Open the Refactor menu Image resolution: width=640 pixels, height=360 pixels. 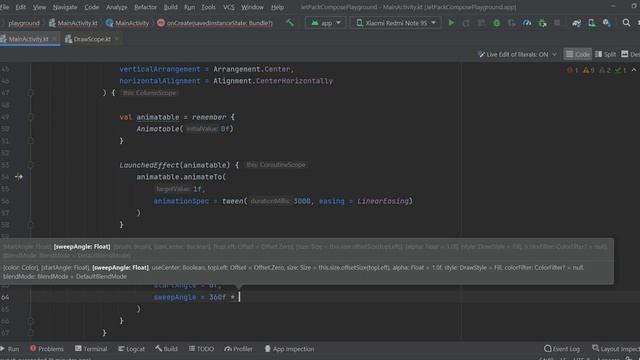[x=145, y=7]
